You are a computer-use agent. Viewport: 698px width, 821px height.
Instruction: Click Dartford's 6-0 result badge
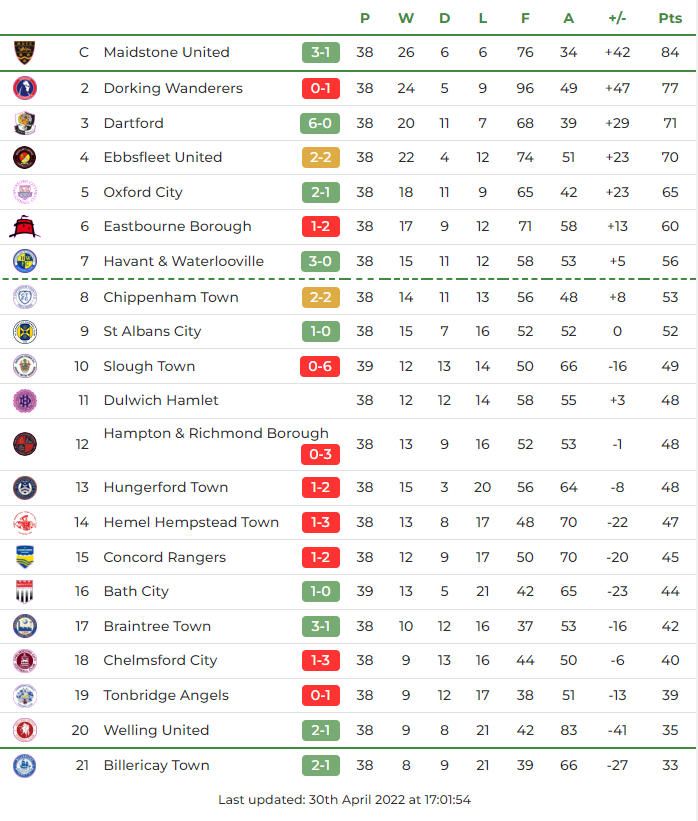320,123
